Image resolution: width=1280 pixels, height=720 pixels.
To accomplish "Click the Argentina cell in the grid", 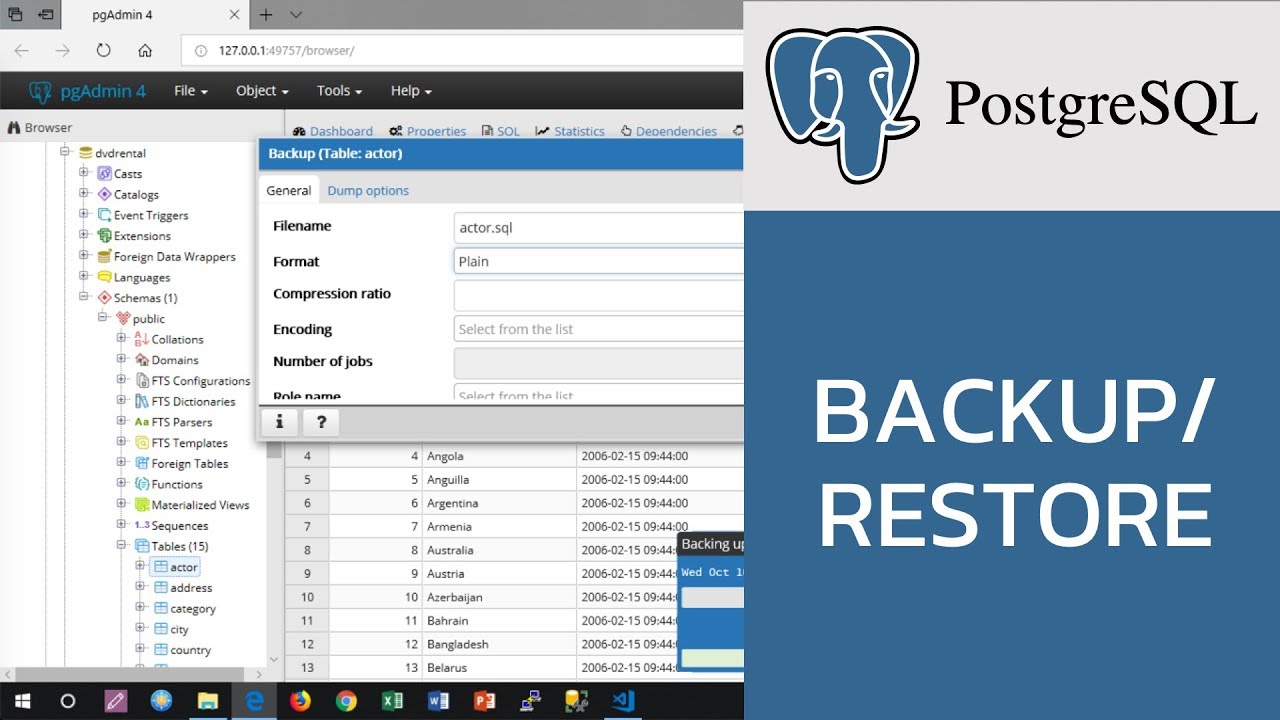I will (x=499, y=503).
